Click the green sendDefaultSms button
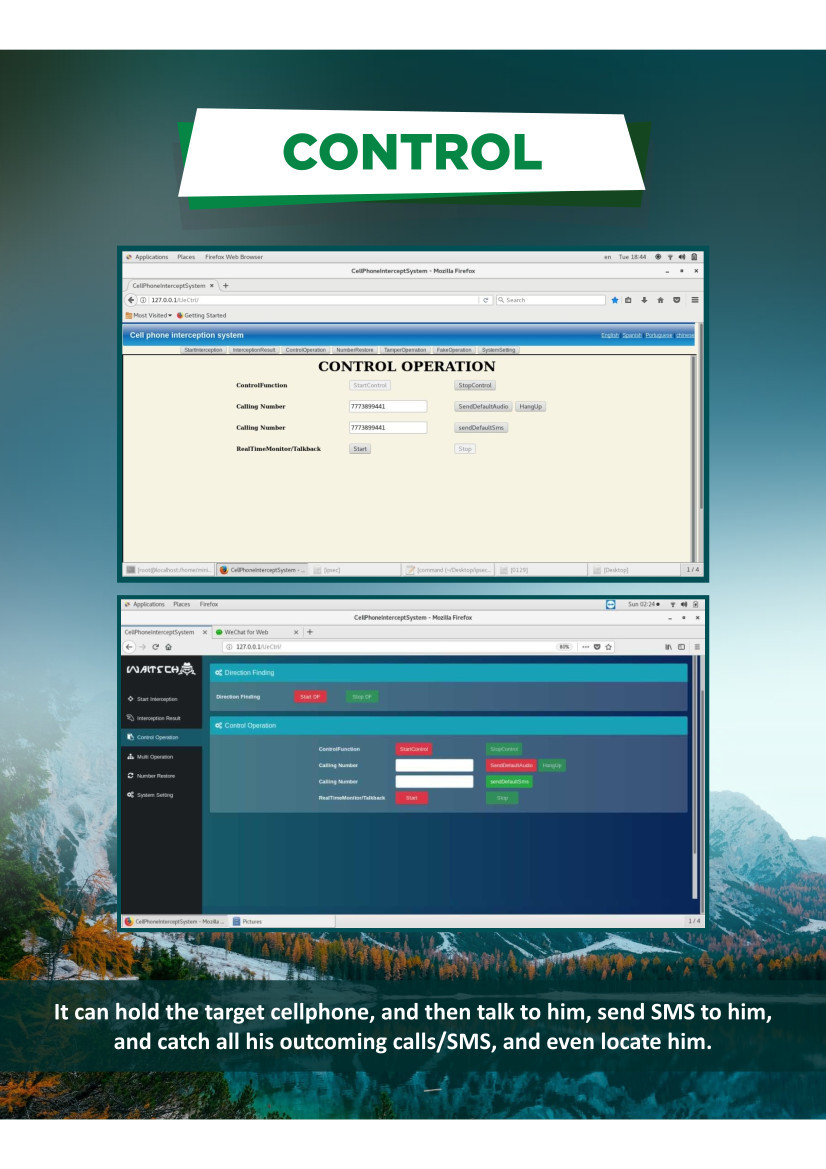This screenshot has height=1169, width=826. (x=509, y=781)
